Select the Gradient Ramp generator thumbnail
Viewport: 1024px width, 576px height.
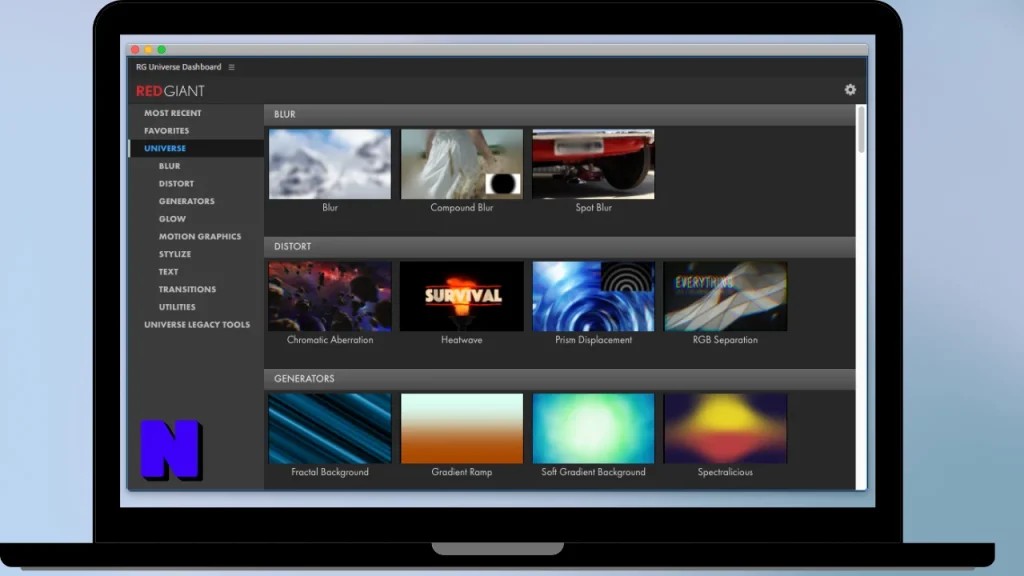coord(462,428)
